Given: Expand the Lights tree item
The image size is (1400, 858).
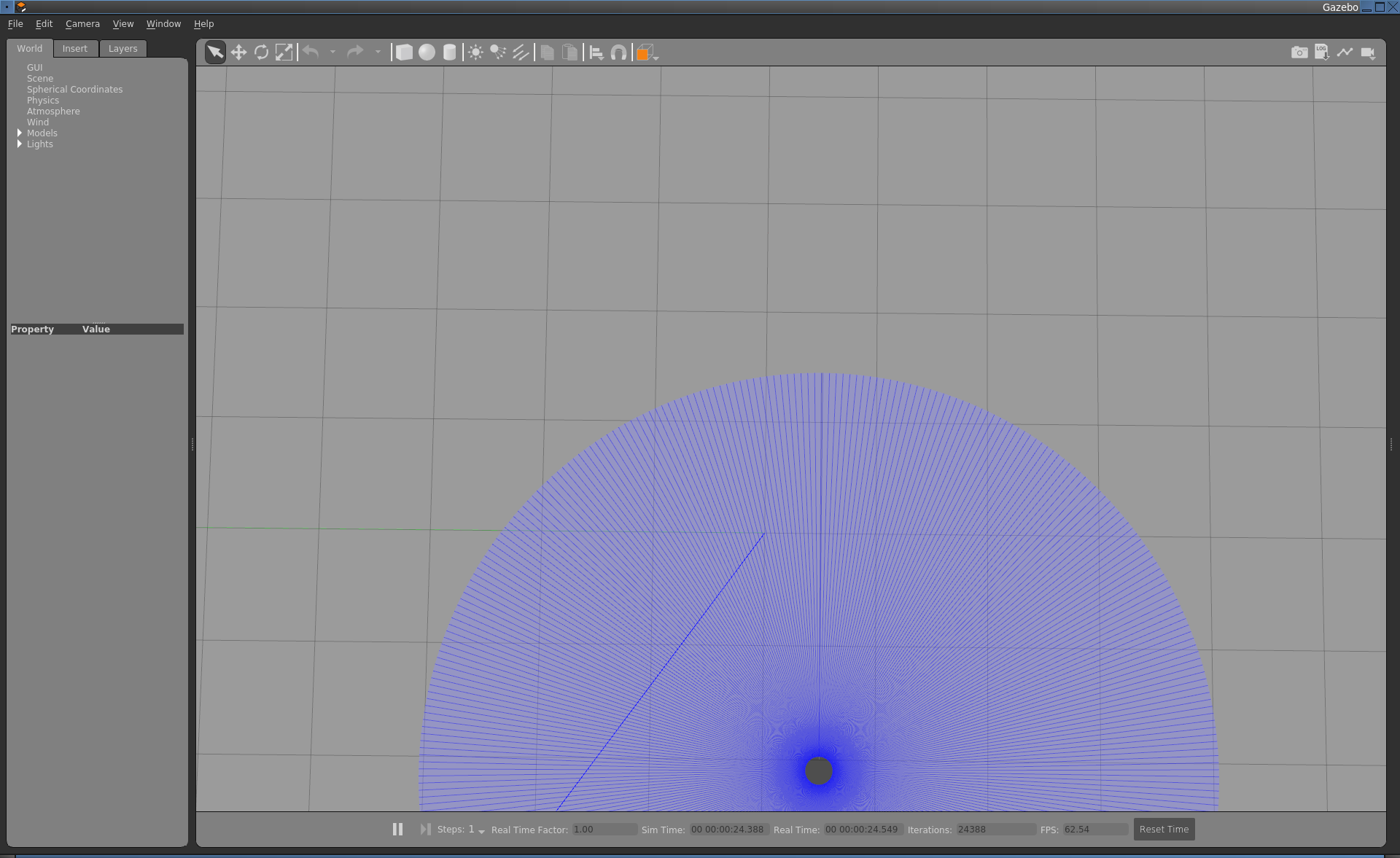Looking at the screenshot, I should pyautogui.click(x=21, y=144).
